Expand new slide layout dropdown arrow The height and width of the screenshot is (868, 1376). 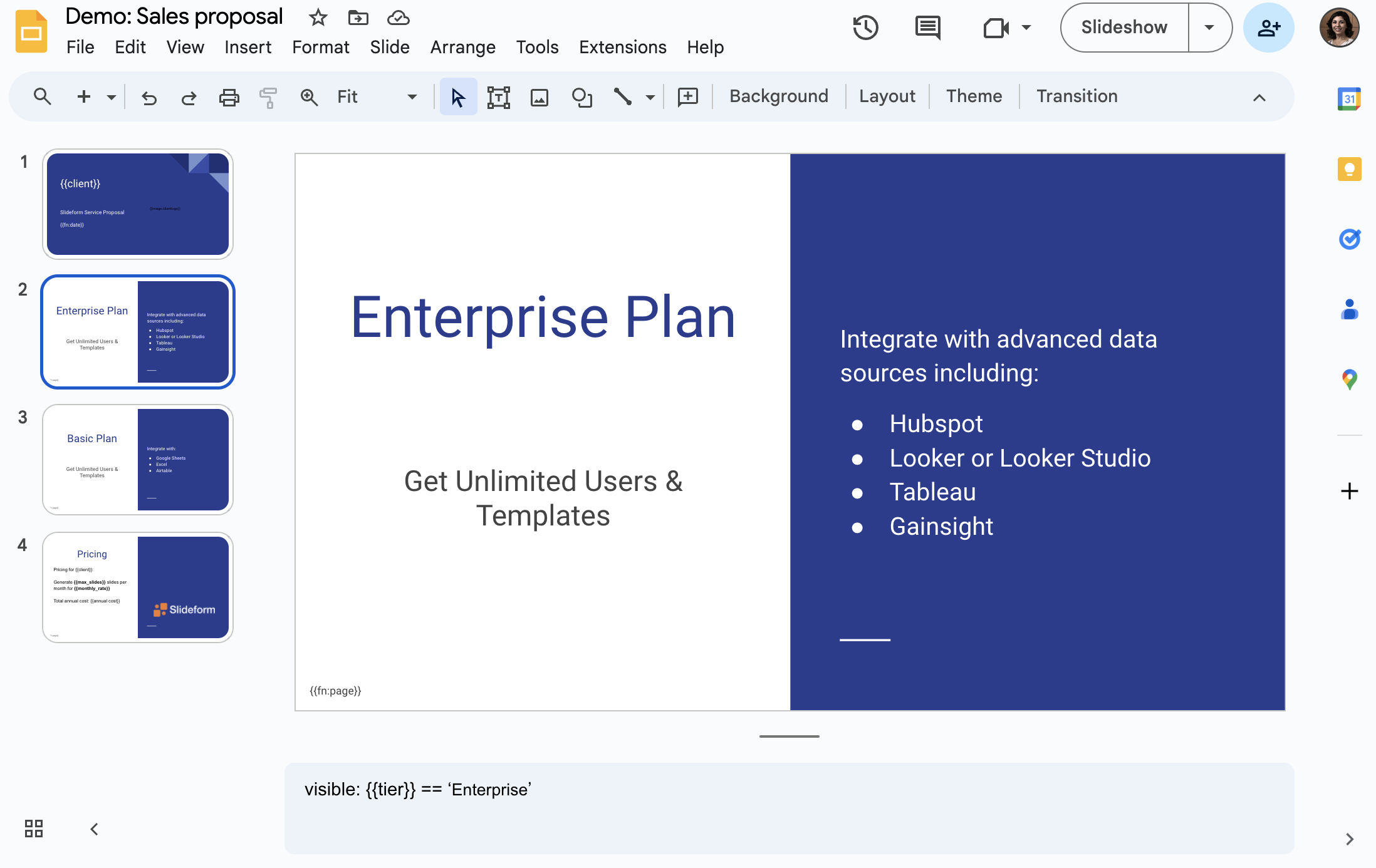112,97
